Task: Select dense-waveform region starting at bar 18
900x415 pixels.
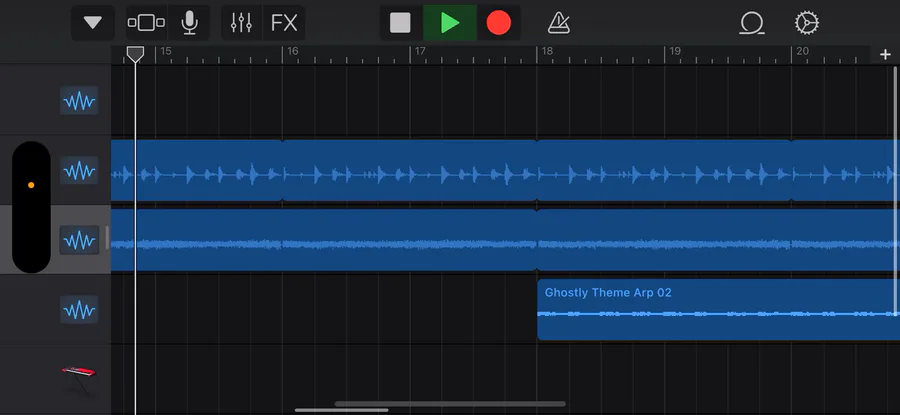Action: [718, 240]
